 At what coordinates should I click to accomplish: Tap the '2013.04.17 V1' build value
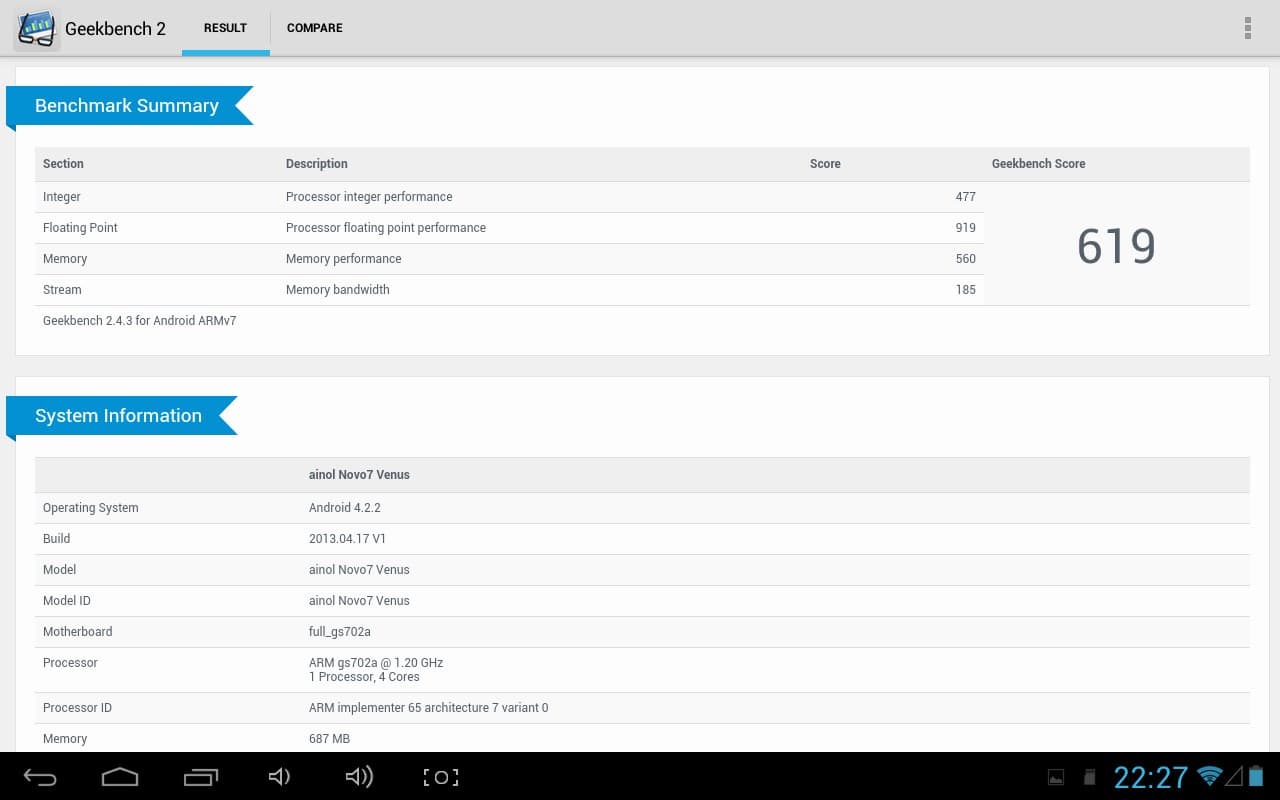click(347, 539)
